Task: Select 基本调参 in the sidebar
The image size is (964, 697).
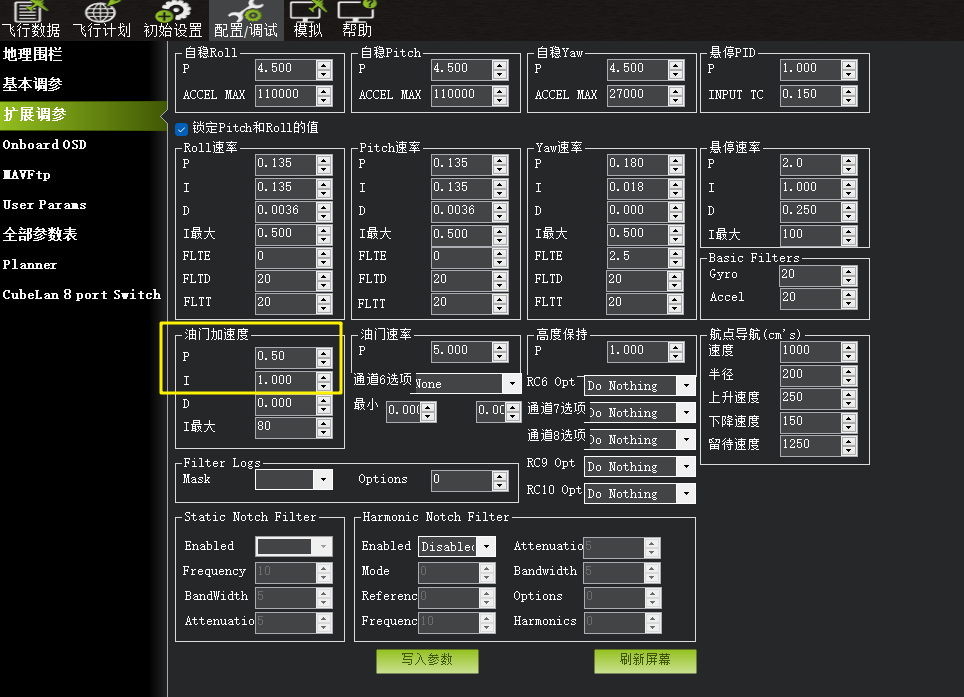Action: tap(32, 84)
